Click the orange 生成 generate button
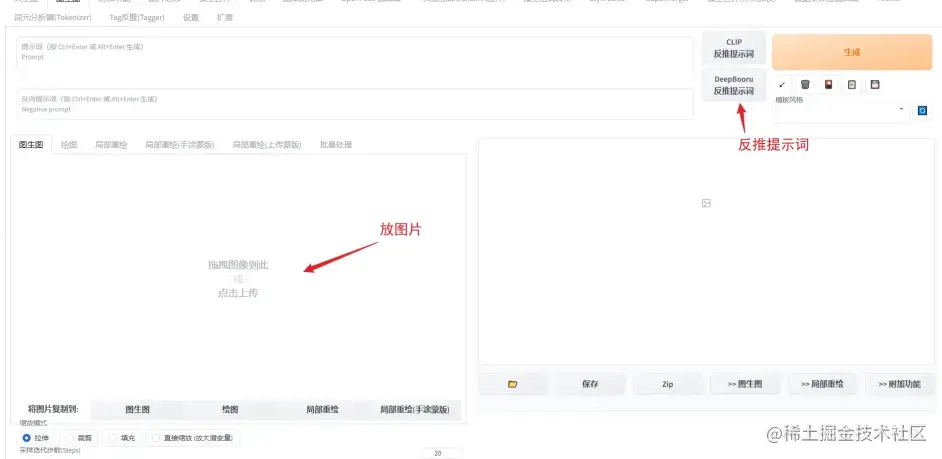Screen dimensions: 942x459 [852, 52]
